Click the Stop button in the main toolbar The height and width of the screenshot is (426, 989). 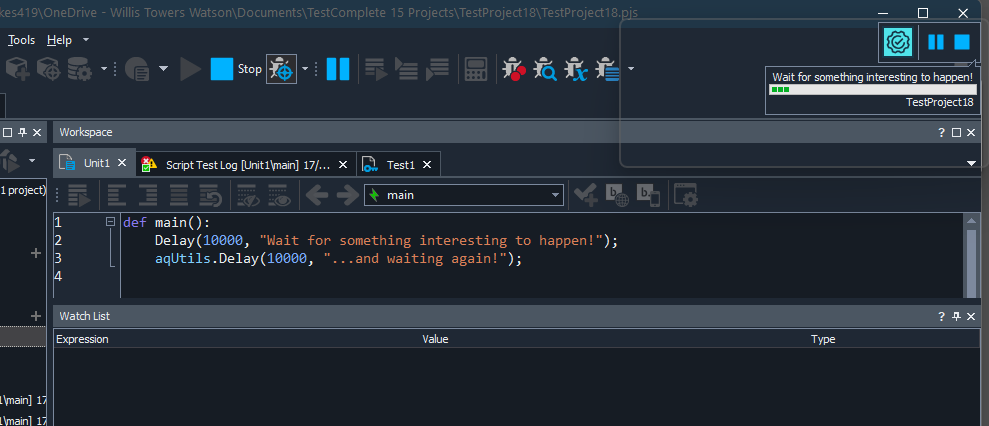coord(234,69)
